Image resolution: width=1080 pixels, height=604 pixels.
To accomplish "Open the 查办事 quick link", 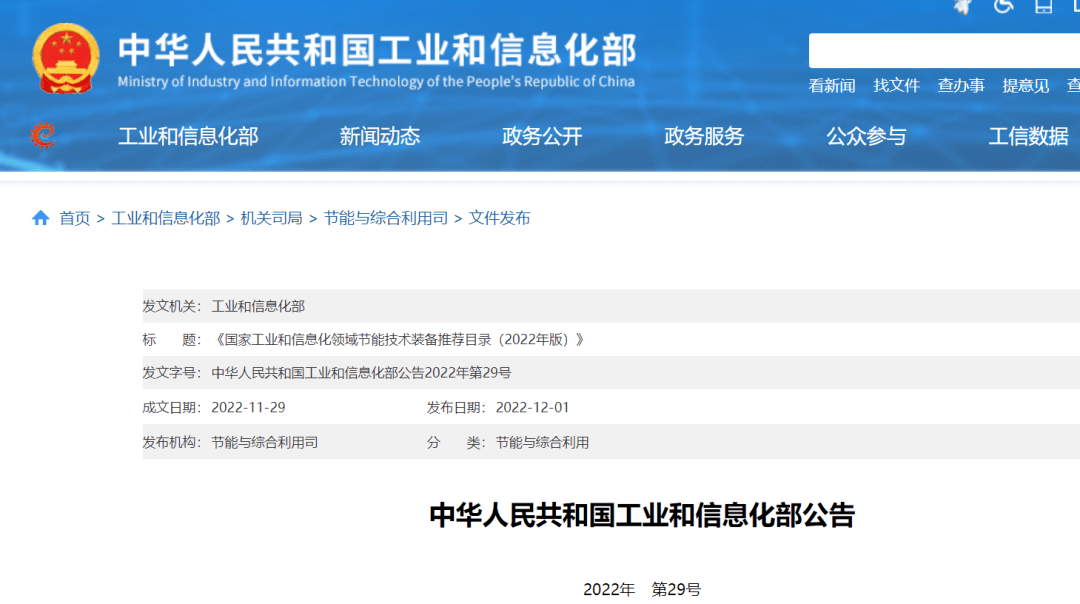I will point(961,86).
